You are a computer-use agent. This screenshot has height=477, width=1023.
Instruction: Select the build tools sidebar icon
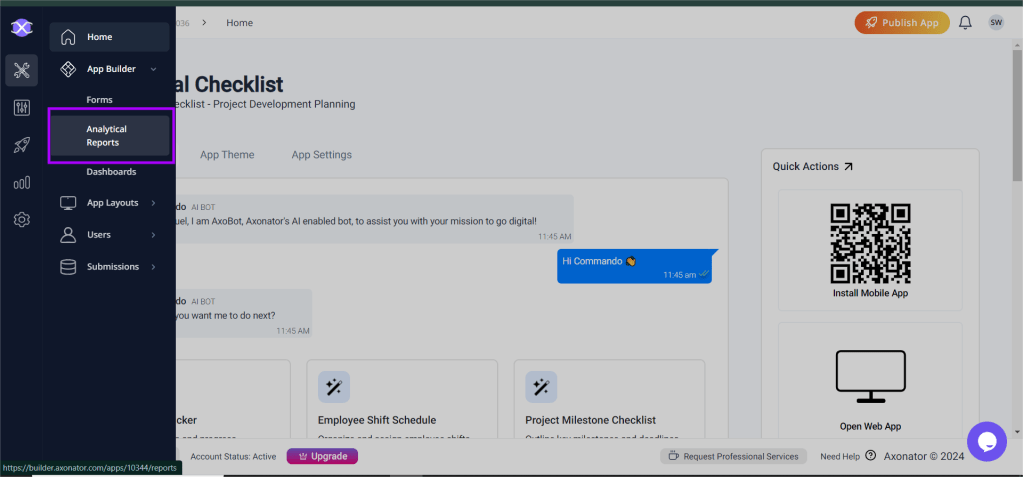(x=21, y=70)
